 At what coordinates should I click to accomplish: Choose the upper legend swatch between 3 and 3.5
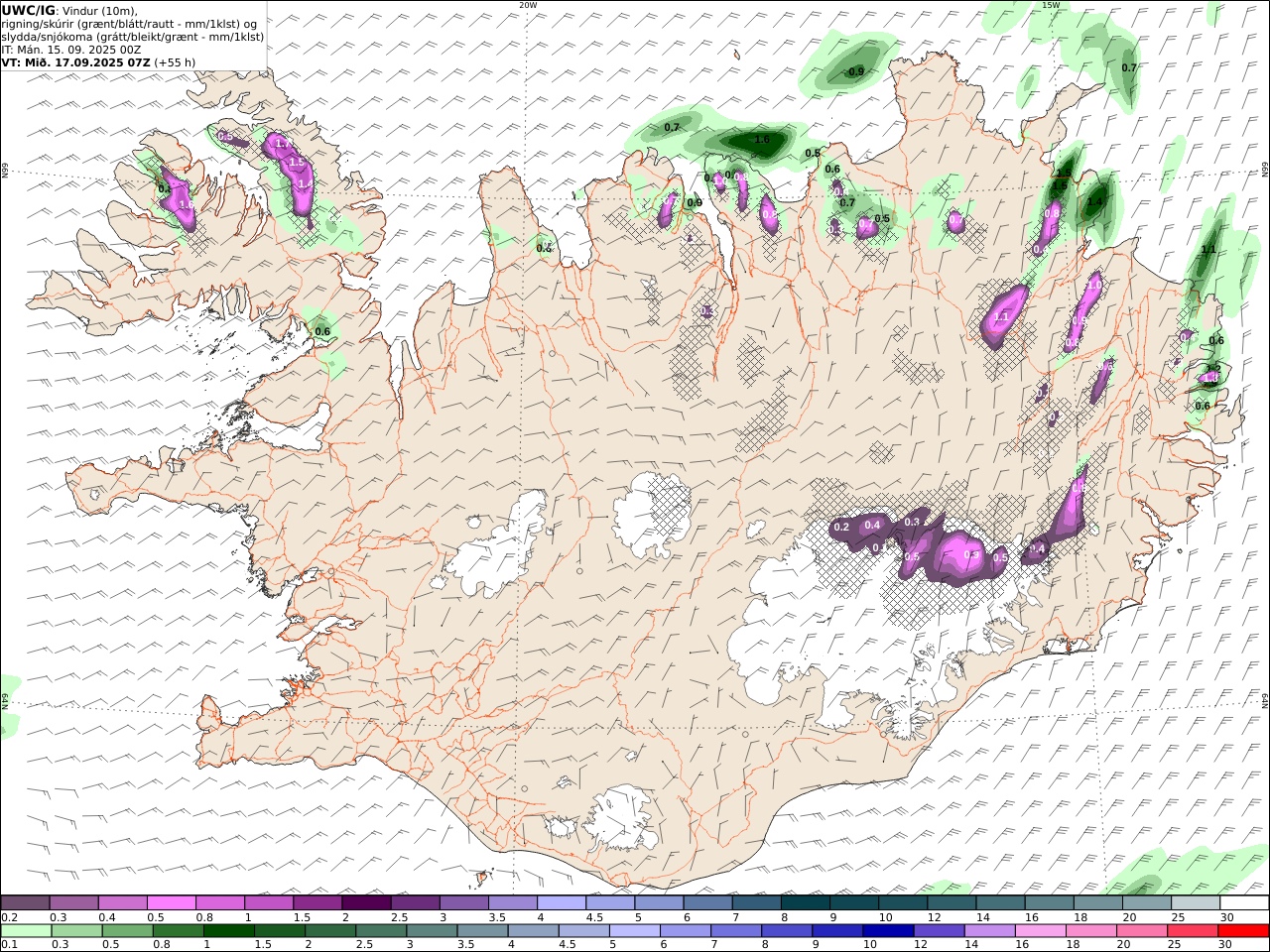click(x=463, y=902)
